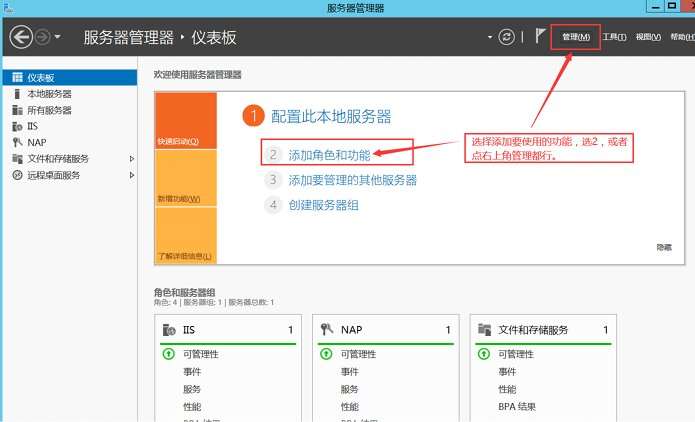Open the NAP role tile header
The width and height of the screenshot is (695, 422).
click(386, 330)
